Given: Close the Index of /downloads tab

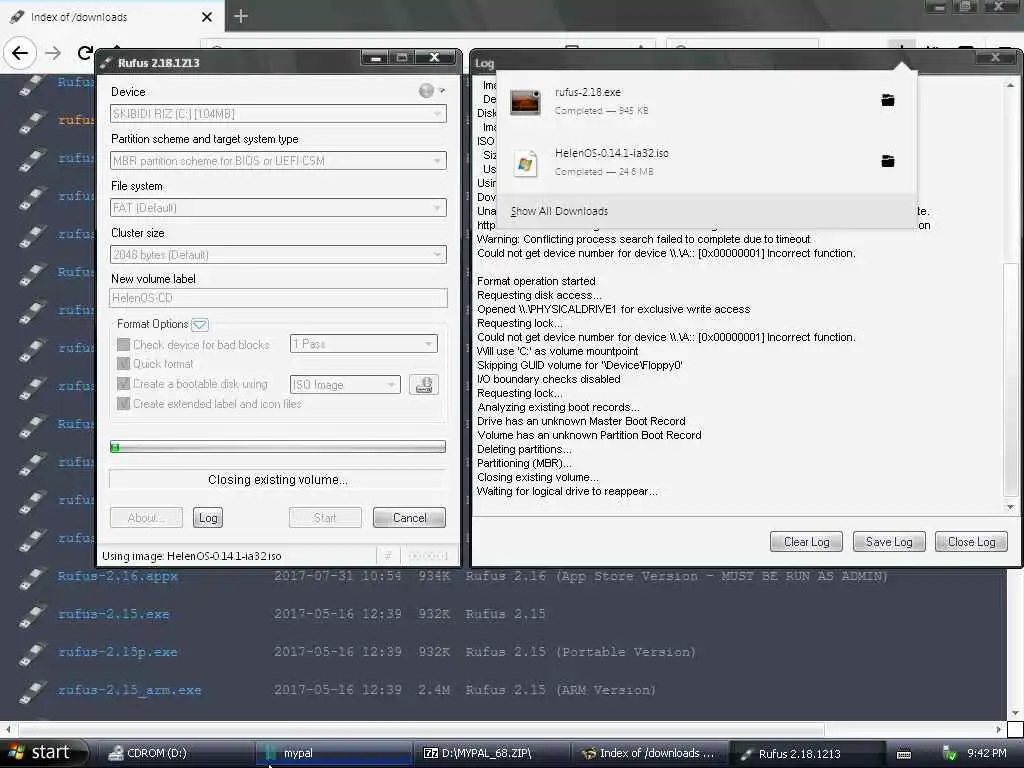Looking at the screenshot, I should pos(206,17).
